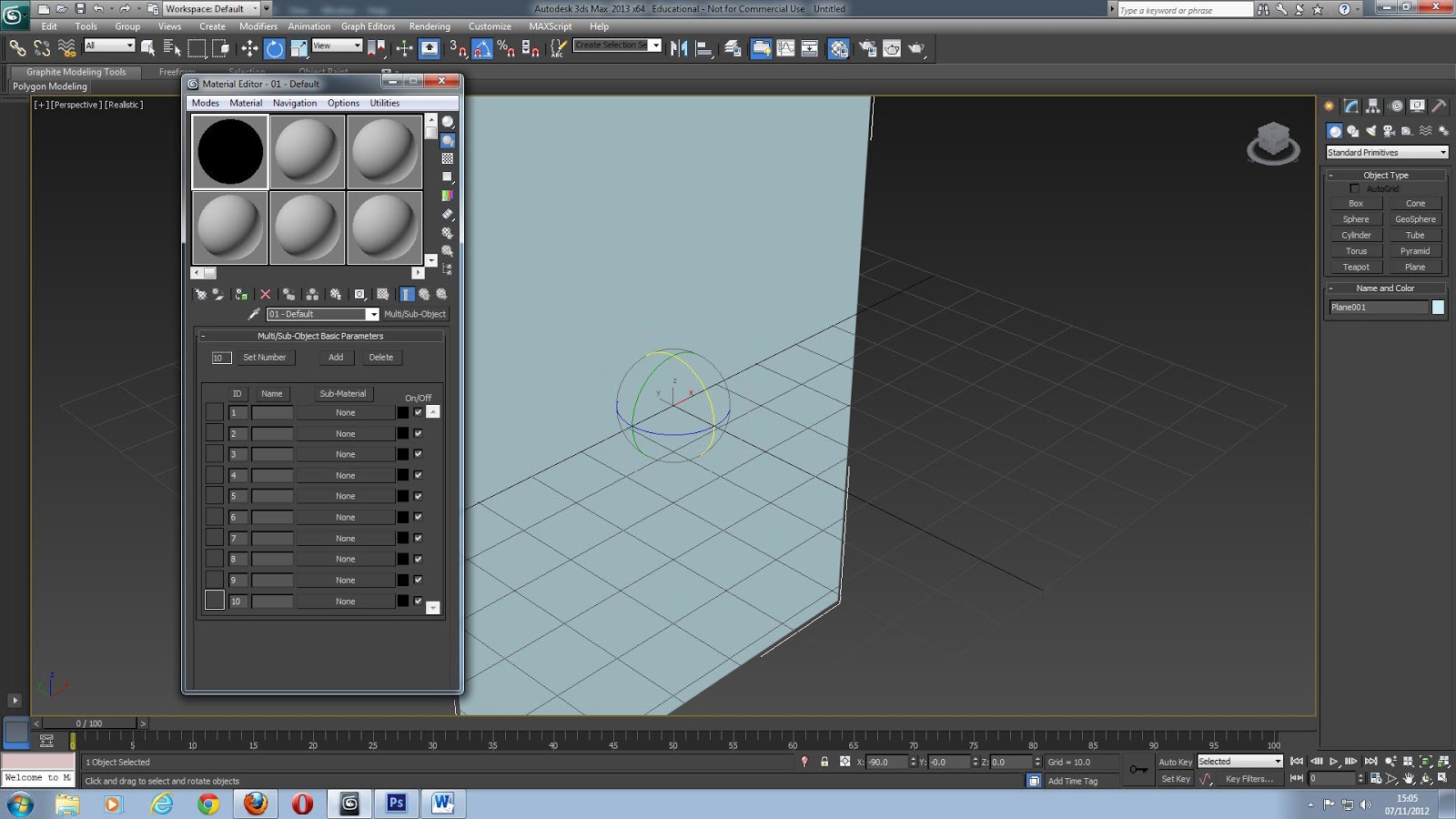Enable the AutoGrid checkbox
This screenshot has width=1456, height=819.
(x=1354, y=188)
